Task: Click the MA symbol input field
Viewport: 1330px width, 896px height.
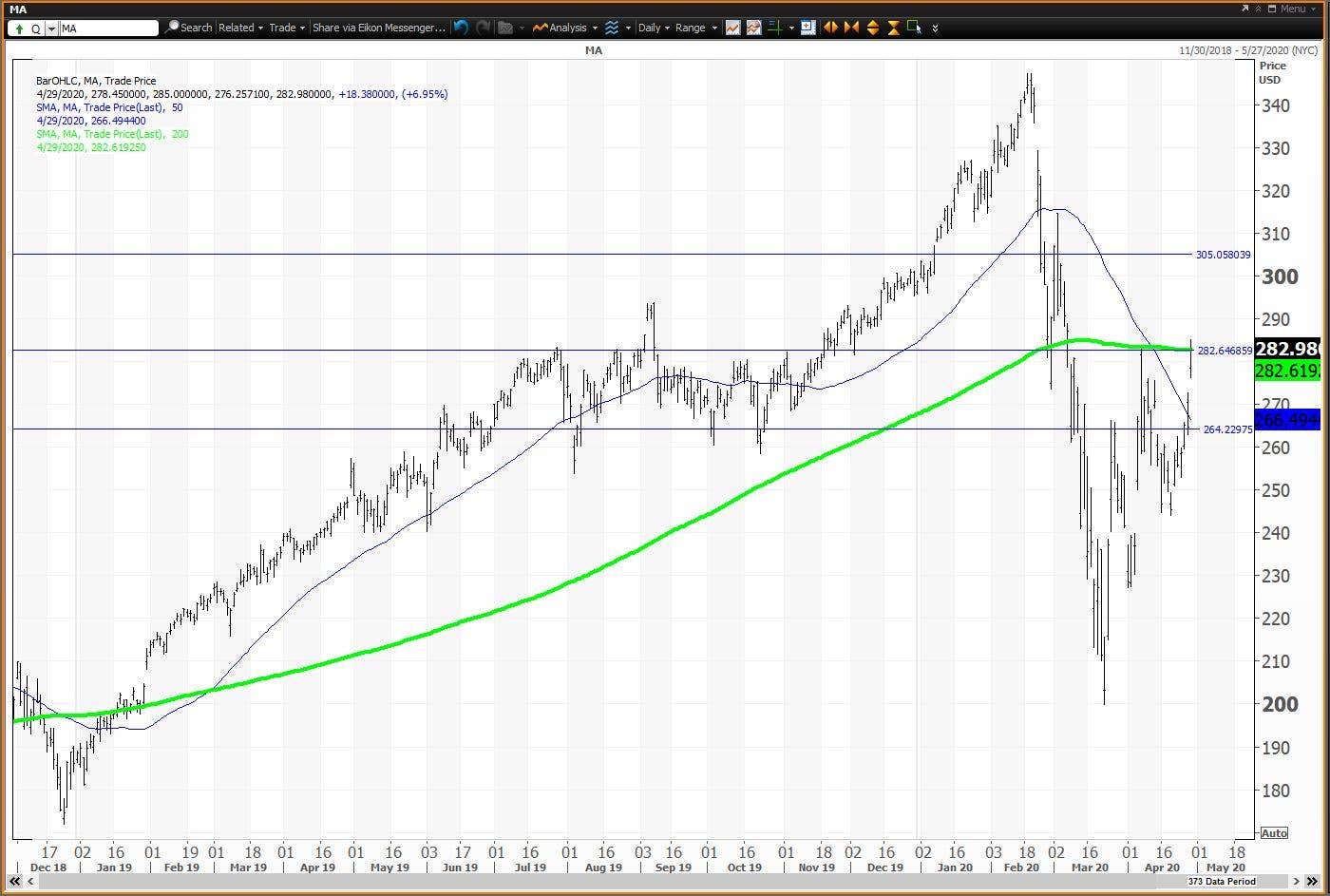Action: point(108,29)
